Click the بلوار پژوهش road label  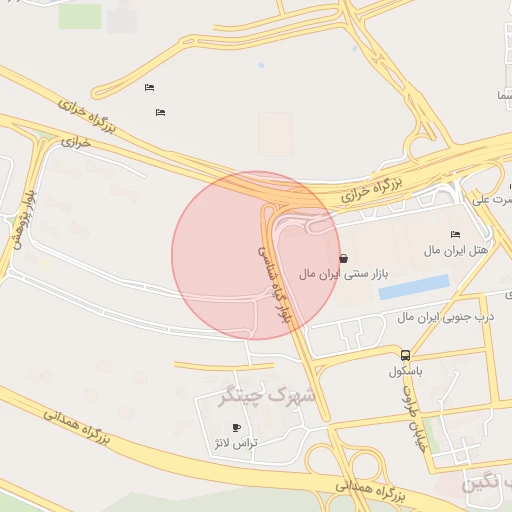[24, 220]
